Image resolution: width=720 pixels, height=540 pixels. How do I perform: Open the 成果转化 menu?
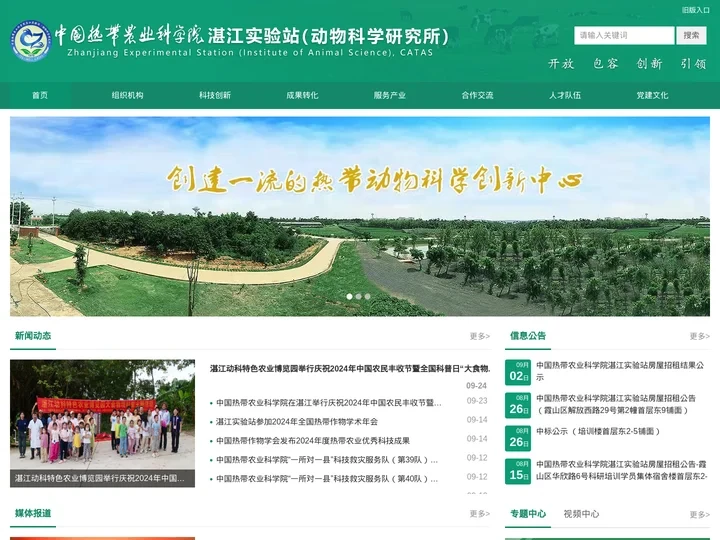[302, 95]
